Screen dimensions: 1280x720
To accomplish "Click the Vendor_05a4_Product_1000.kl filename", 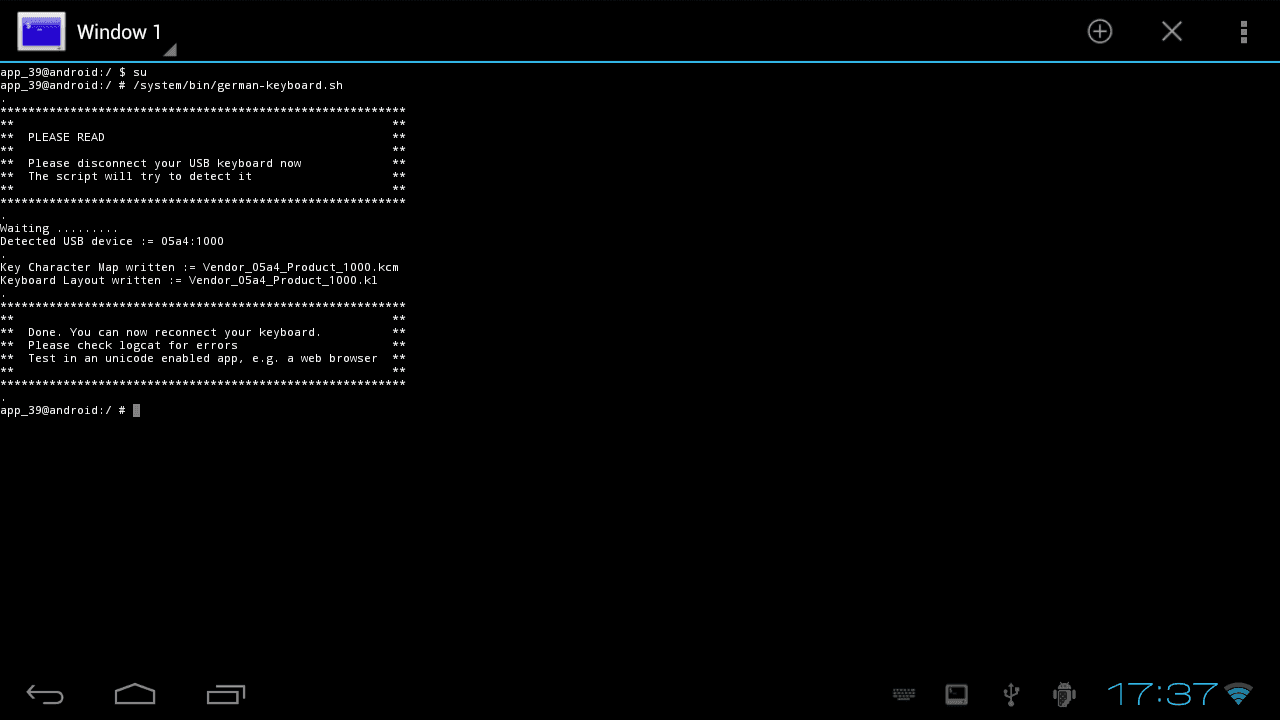I will (x=283, y=280).
